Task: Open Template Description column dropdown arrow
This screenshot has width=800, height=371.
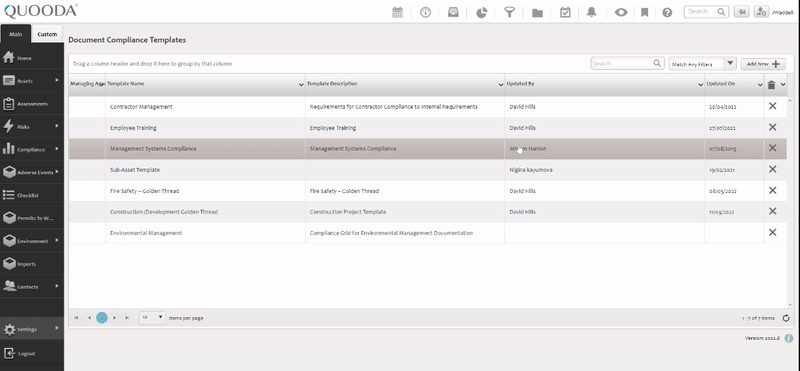Action: (501, 85)
